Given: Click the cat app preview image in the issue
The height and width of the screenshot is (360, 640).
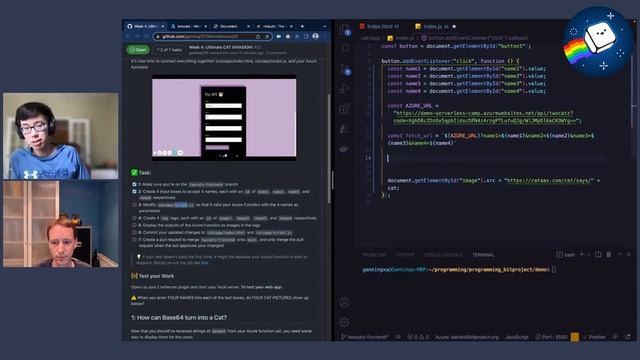Looking at the screenshot, I should (224, 118).
